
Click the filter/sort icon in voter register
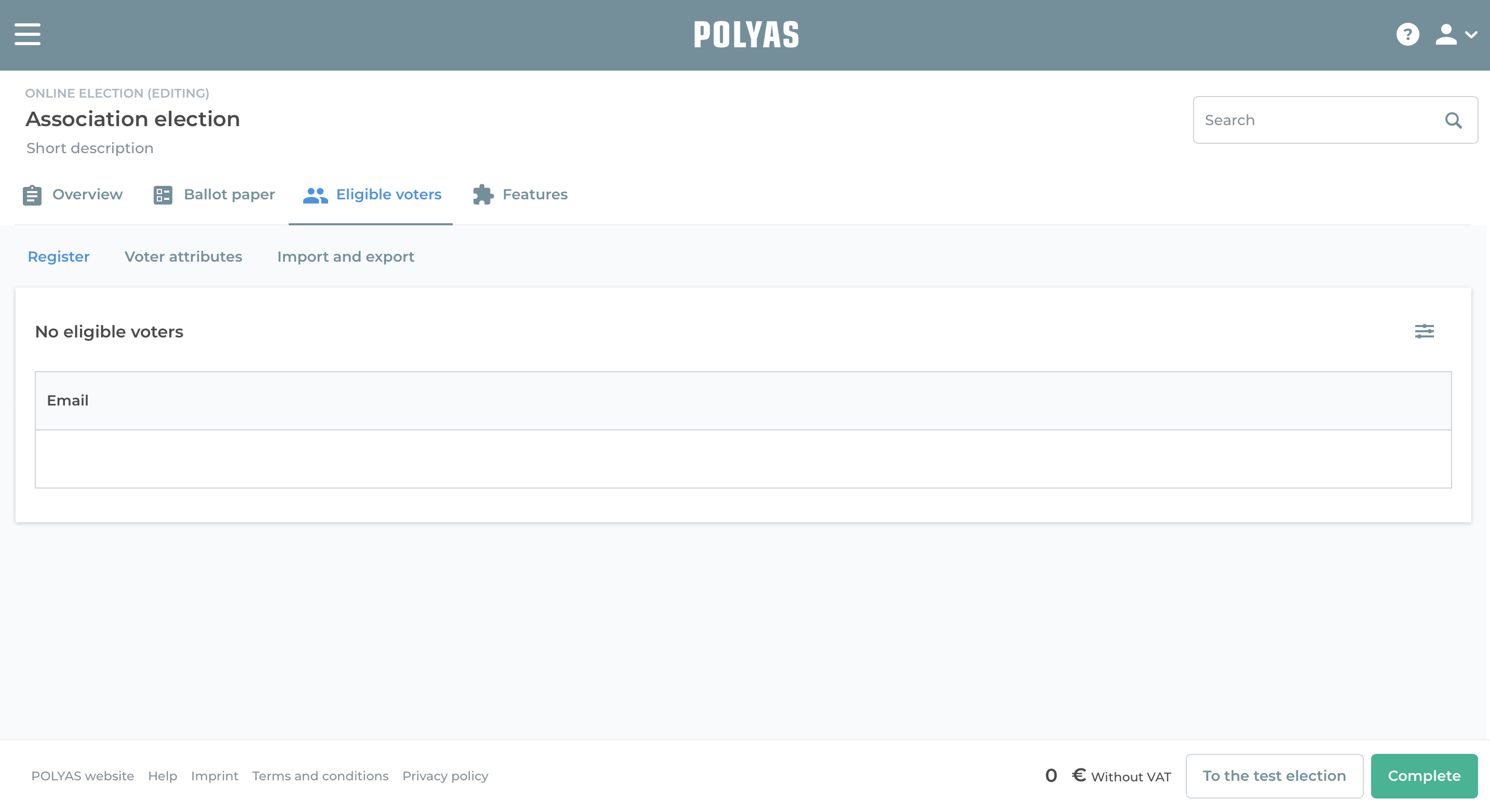tap(1425, 331)
